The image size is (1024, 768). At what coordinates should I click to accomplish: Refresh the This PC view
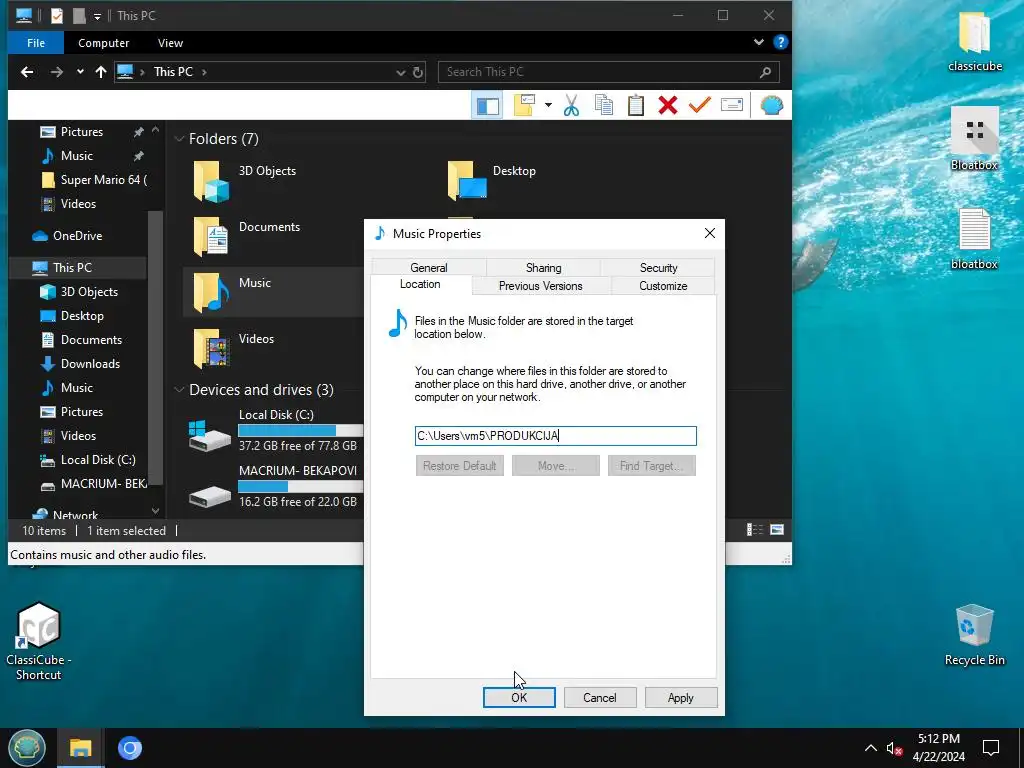click(x=418, y=72)
